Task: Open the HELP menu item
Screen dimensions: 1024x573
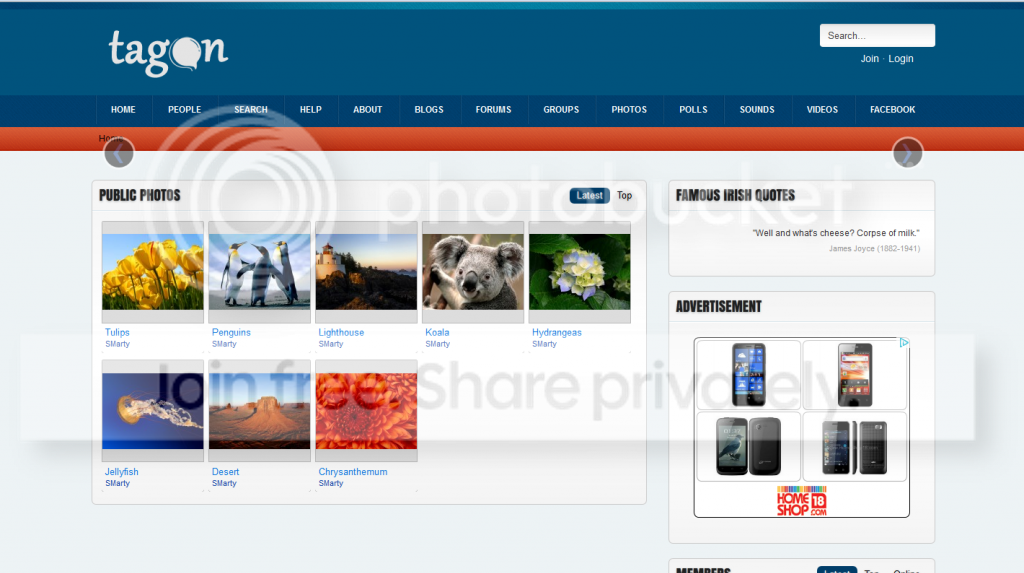Action: (x=310, y=110)
